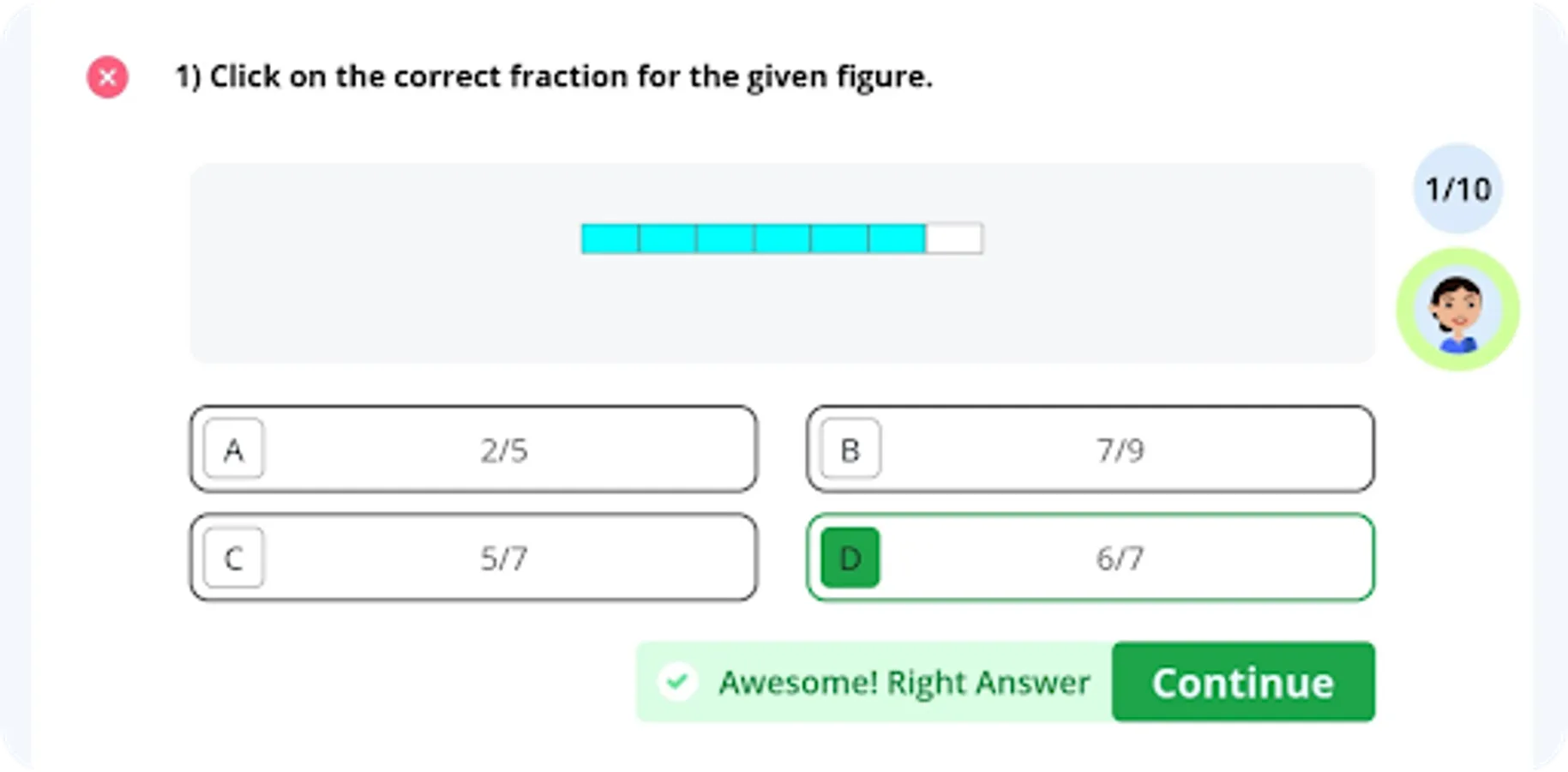
Task: Click the 1/10 progress counter
Action: click(1457, 189)
